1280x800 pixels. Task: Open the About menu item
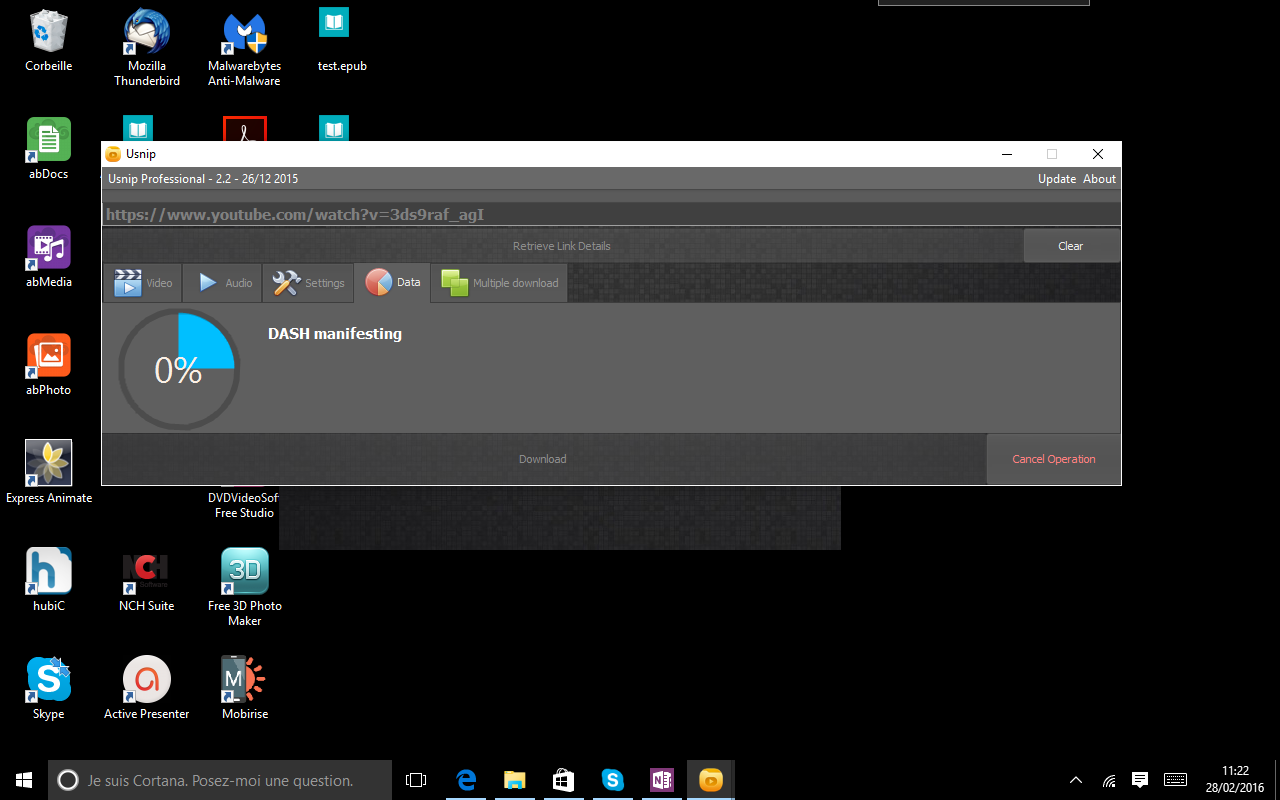pos(1099,179)
